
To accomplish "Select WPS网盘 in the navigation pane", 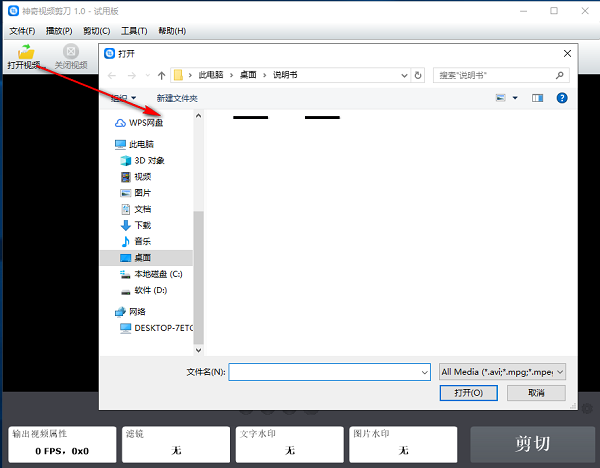I will click(x=145, y=122).
